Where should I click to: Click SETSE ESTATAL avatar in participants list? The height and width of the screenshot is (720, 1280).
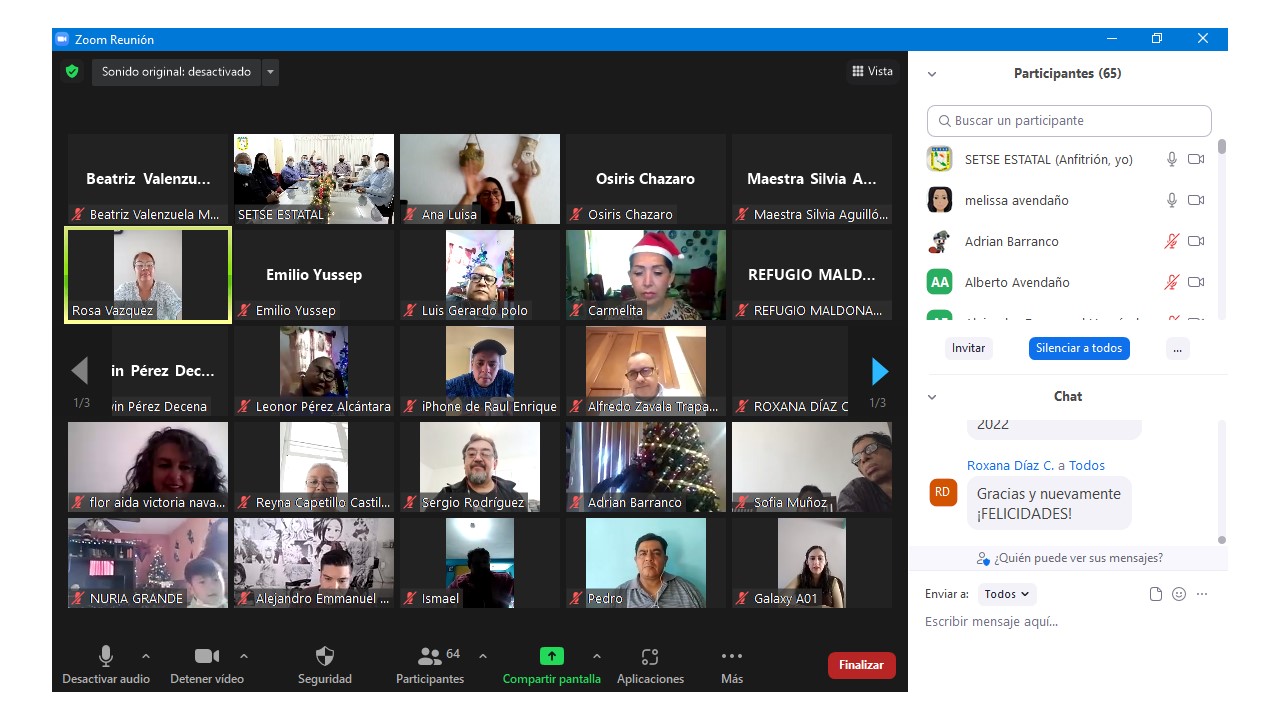[939, 159]
